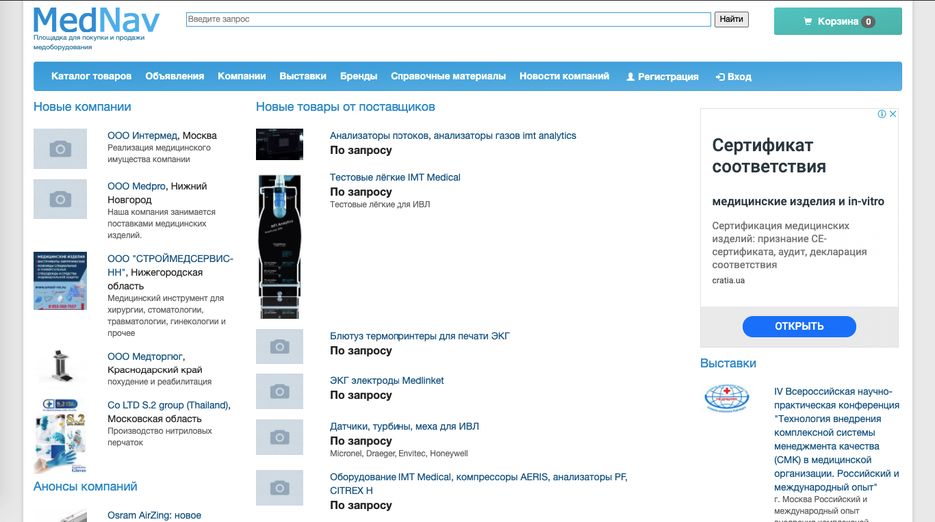Open ООО Медторгюг company link

click(x=146, y=356)
